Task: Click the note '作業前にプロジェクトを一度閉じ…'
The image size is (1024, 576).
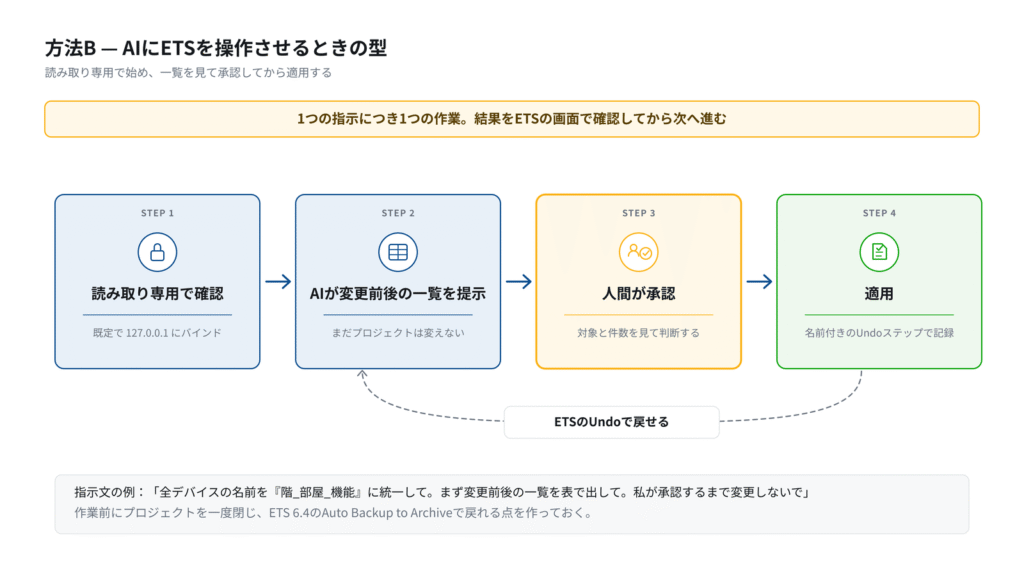Action: point(334,513)
